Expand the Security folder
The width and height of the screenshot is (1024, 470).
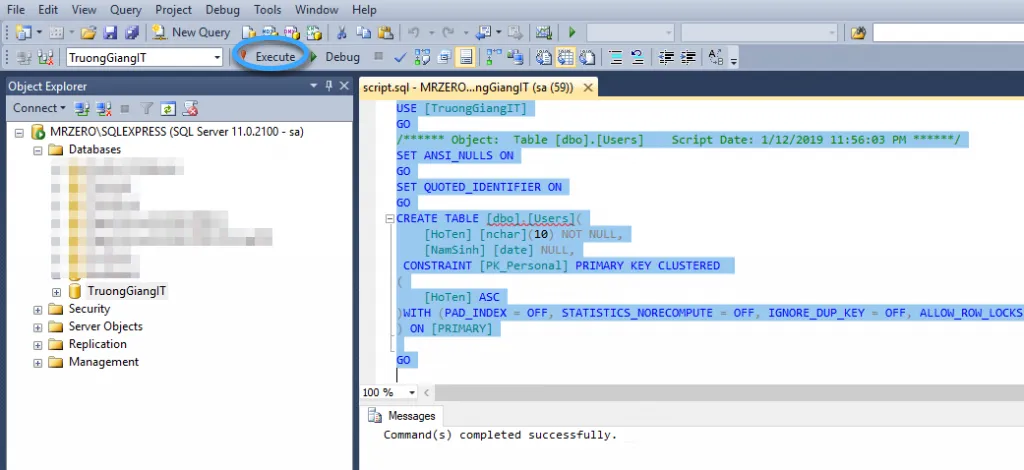coord(37,309)
